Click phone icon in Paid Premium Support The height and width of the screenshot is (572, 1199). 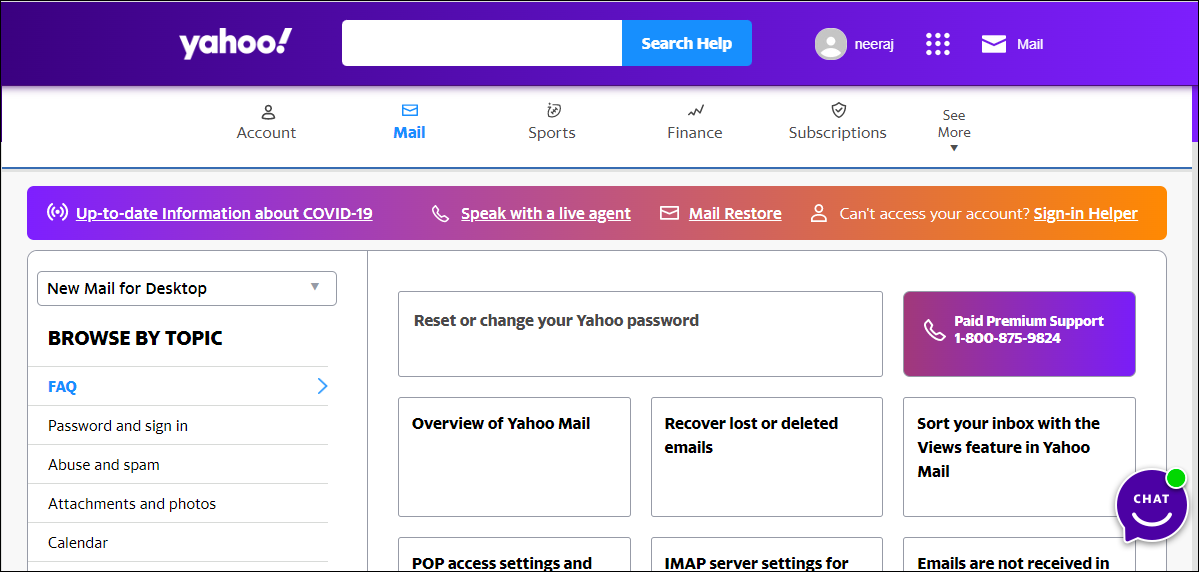coord(934,330)
